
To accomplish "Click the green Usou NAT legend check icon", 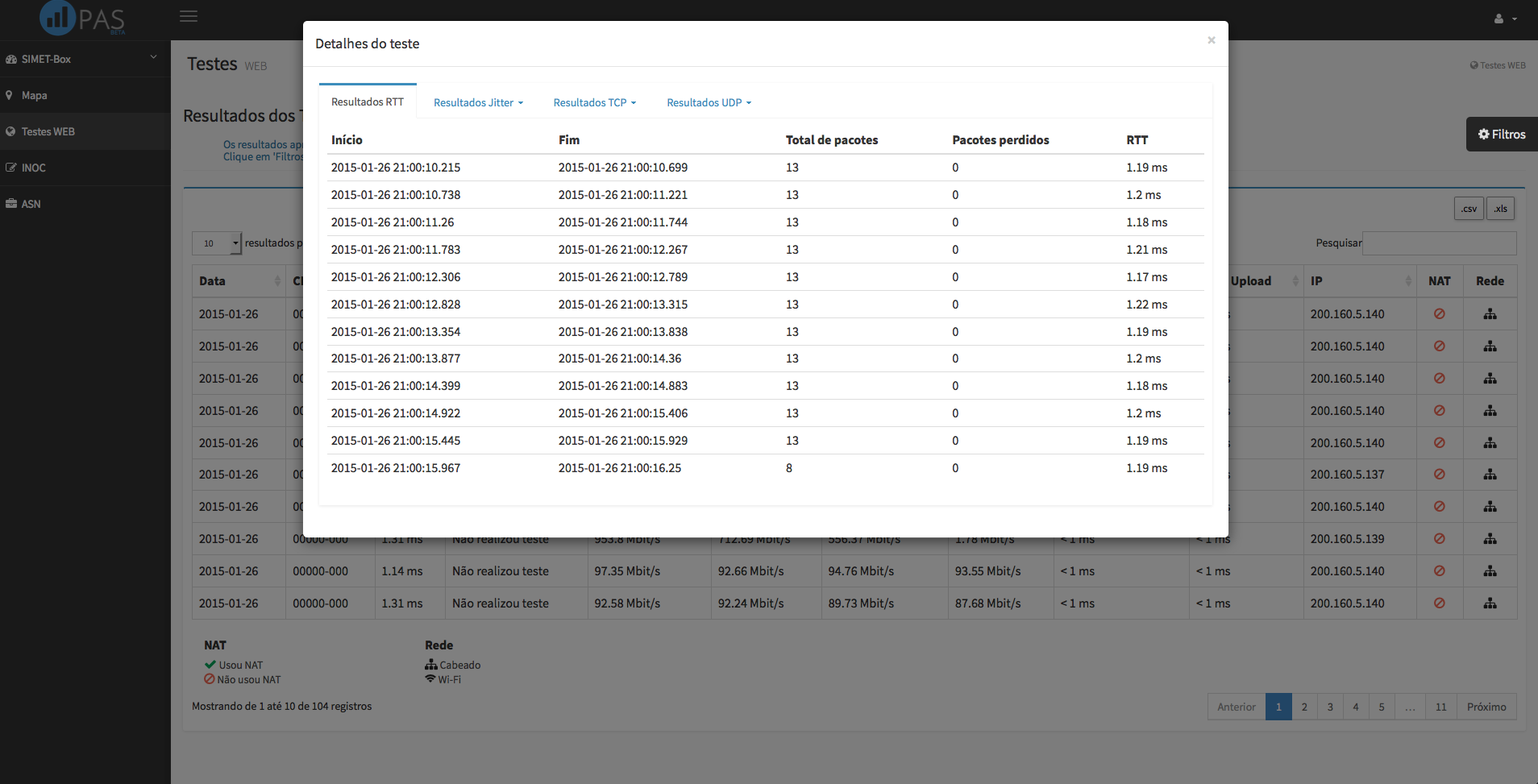I will [x=210, y=665].
